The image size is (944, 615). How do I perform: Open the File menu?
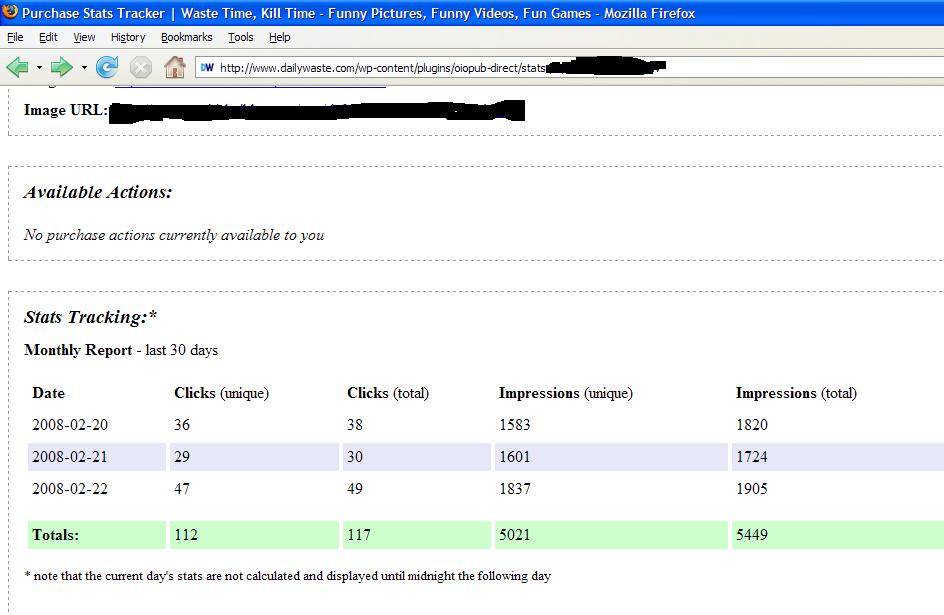point(15,37)
